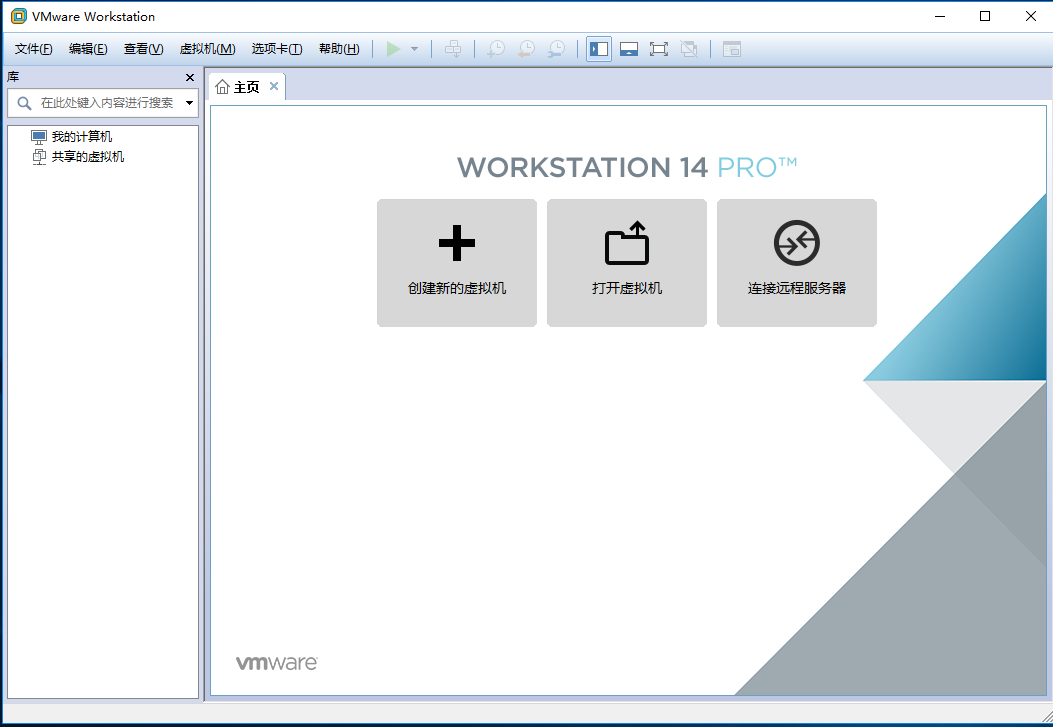
Task: Close the 主页 tab
Action: tap(274, 86)
